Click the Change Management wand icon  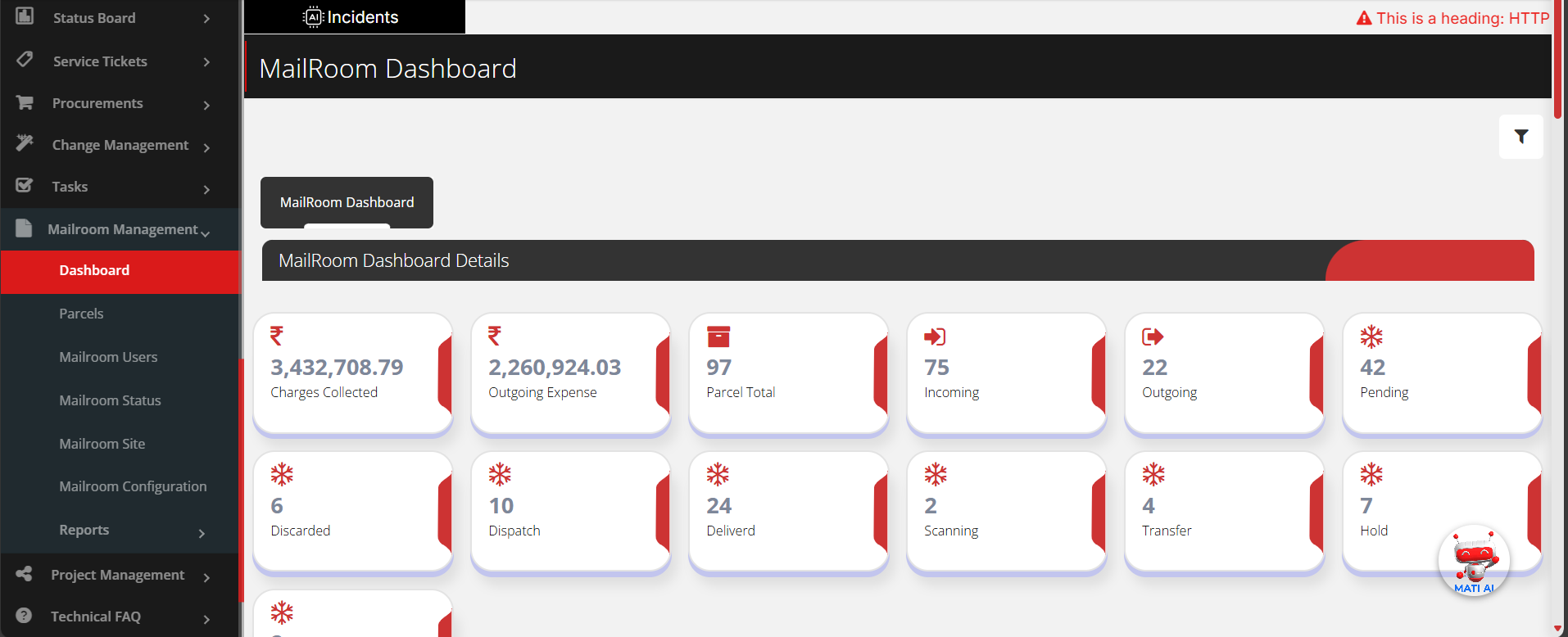pyautogui.click(x=25, y=142)
